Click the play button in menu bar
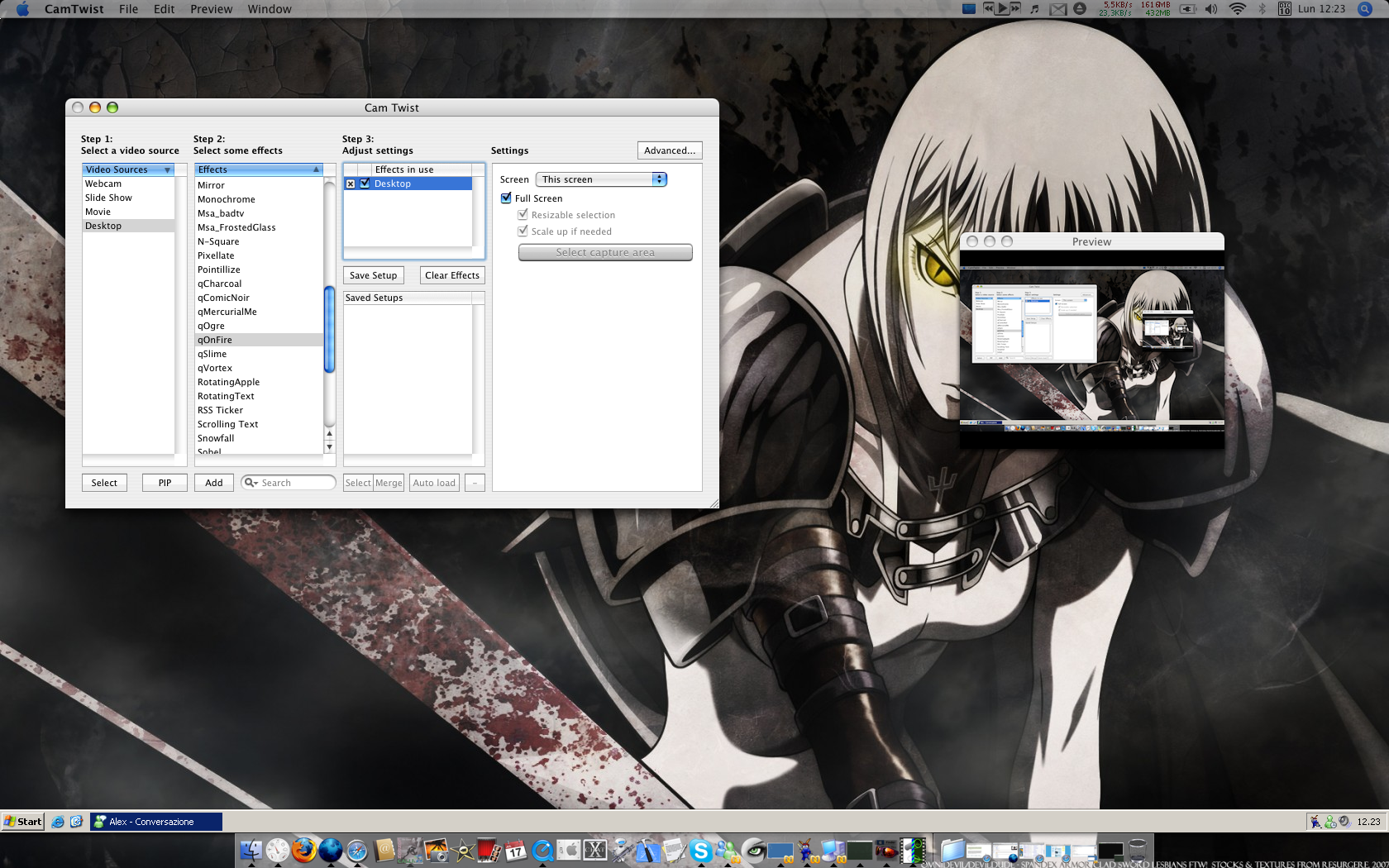 pyautogui.click(x=1001, y=9)
